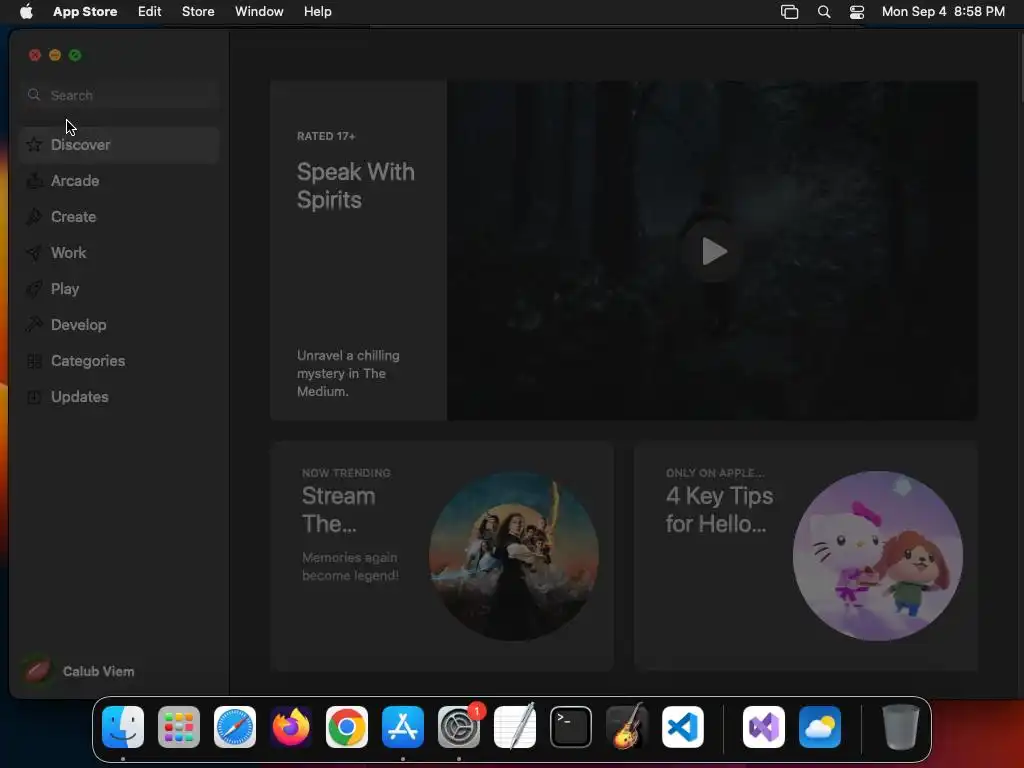Open Visual Studio Code from the Dock

click(x=682, y=727)
